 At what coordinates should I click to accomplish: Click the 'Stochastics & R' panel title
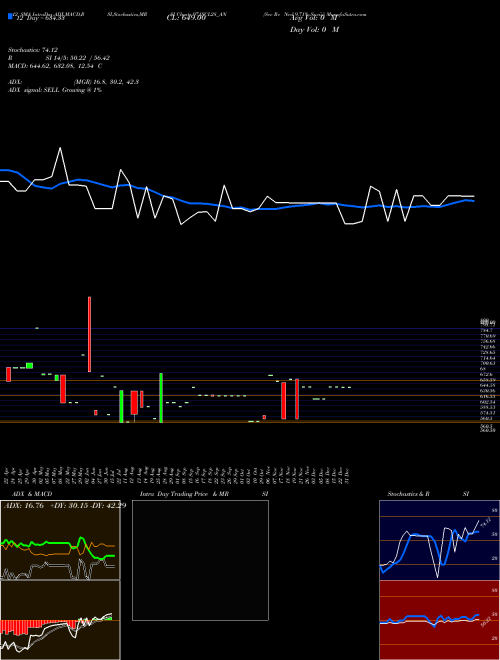point(408,494)
